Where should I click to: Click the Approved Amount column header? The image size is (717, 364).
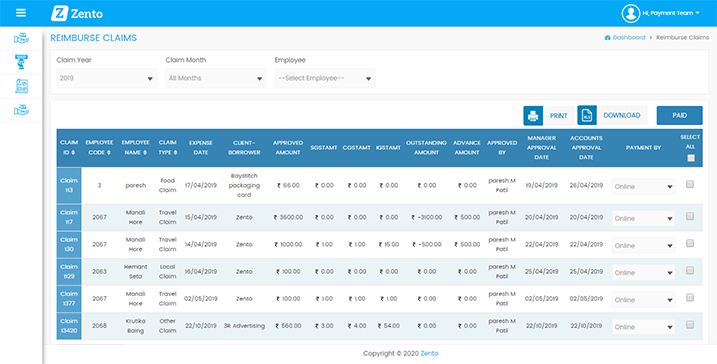tap(288, 148)
